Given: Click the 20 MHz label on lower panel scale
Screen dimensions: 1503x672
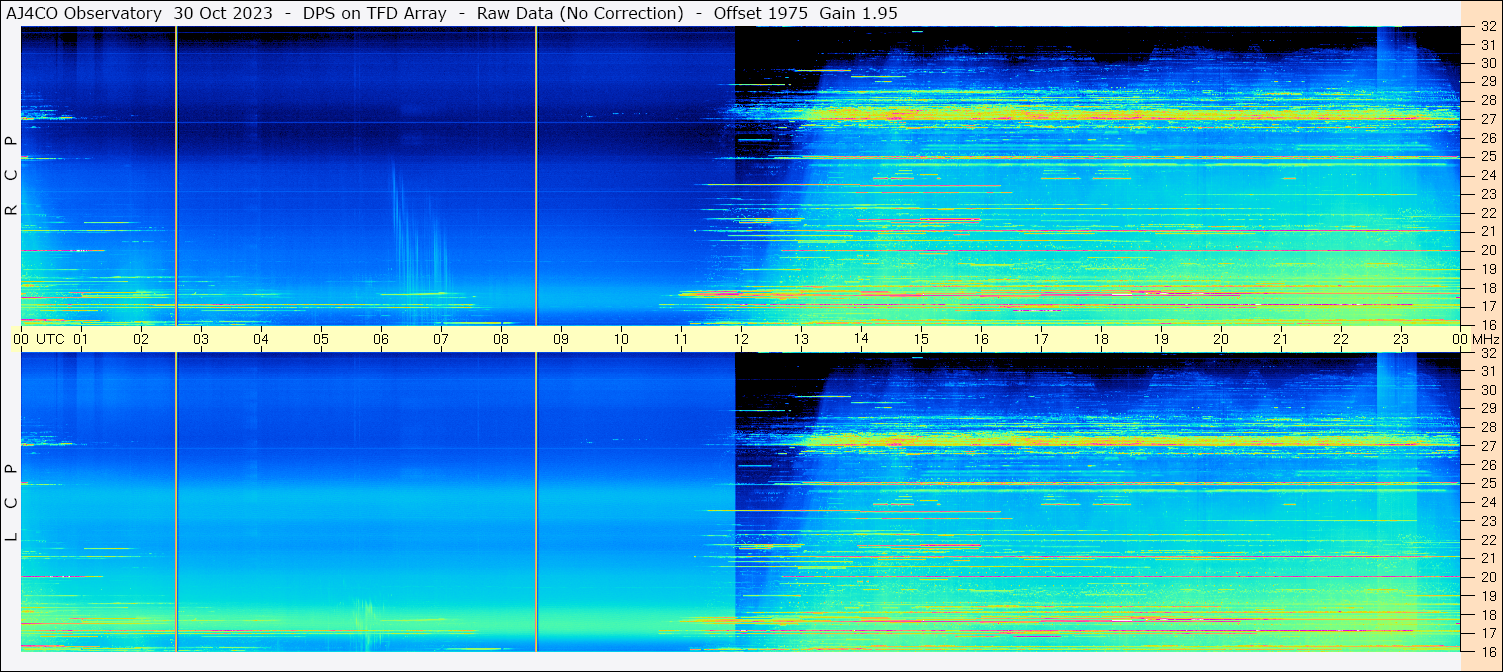Looking at the screenshot, I should [1487, 577].
